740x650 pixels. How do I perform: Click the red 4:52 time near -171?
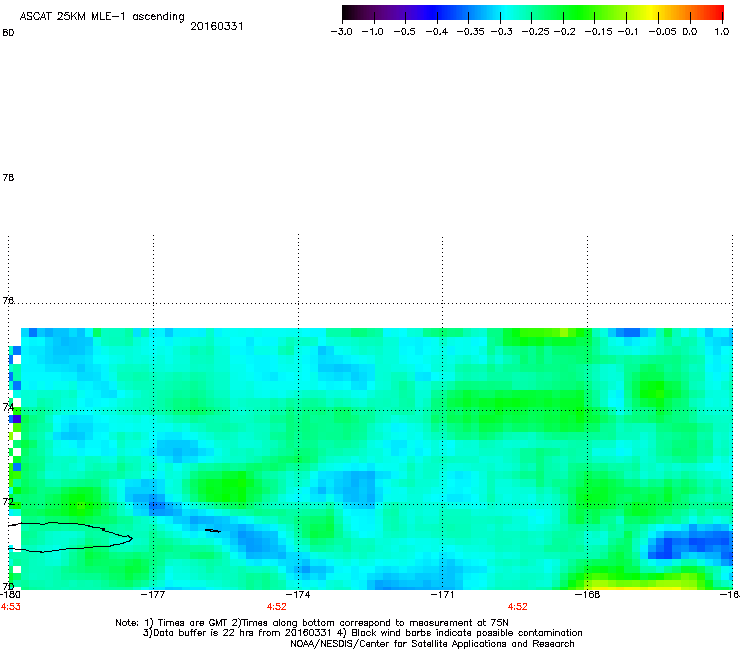[x=517, y=607]
